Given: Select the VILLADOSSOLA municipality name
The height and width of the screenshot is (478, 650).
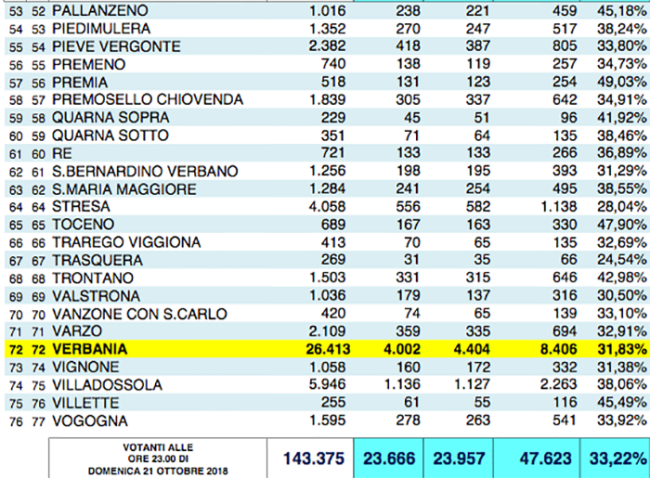Looking at the screenshot, I should point(108,382).
